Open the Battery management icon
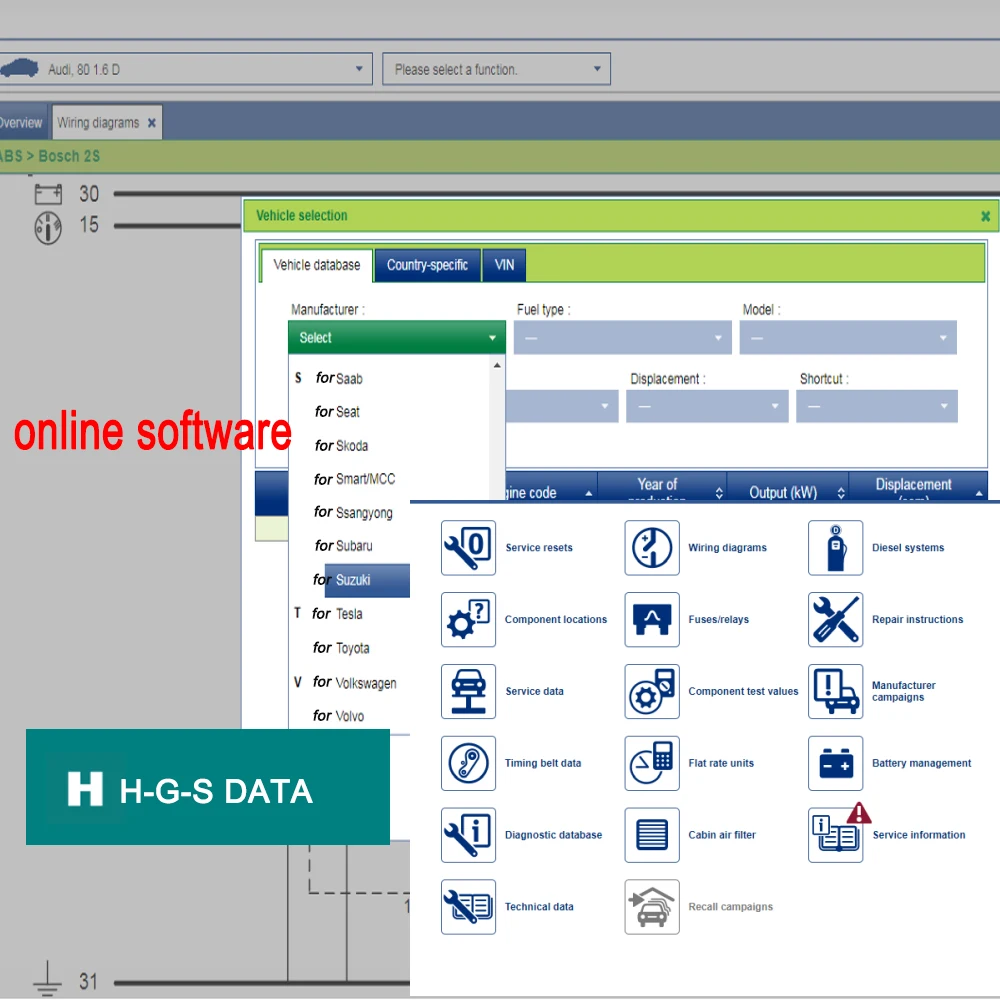Screen dimensions: 1000x1000 point(835,763)
